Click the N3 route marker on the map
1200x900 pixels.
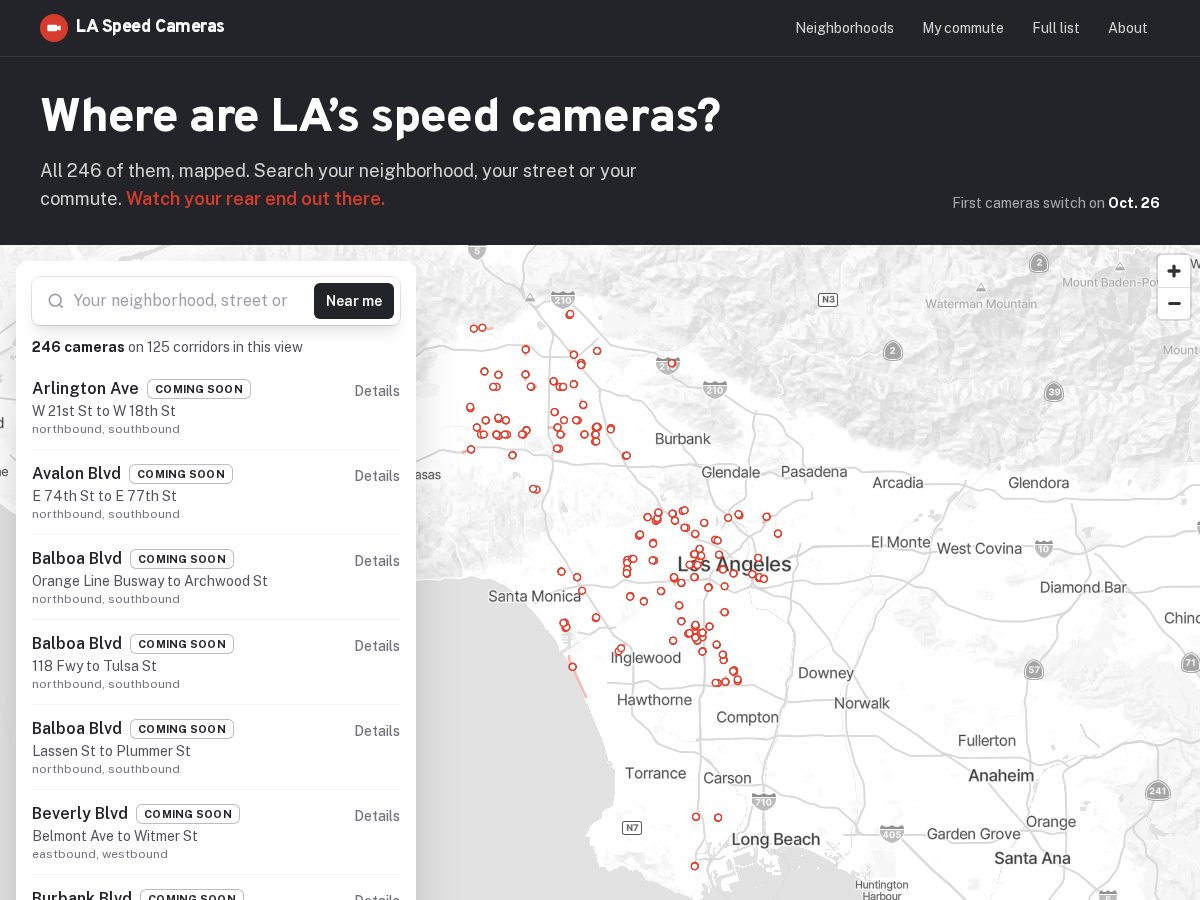coord(827,299)
